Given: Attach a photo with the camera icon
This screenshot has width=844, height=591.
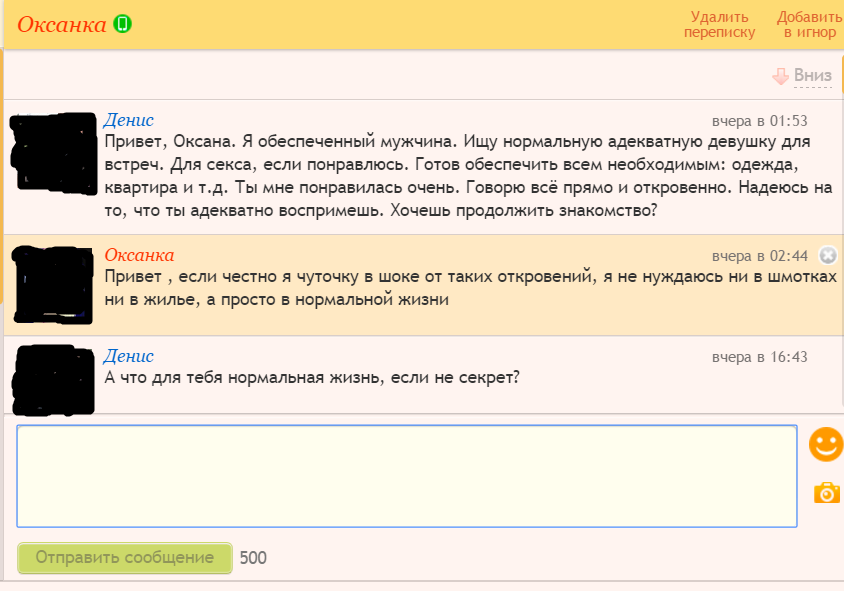Looking at the screenshot, I should (826, 492).
